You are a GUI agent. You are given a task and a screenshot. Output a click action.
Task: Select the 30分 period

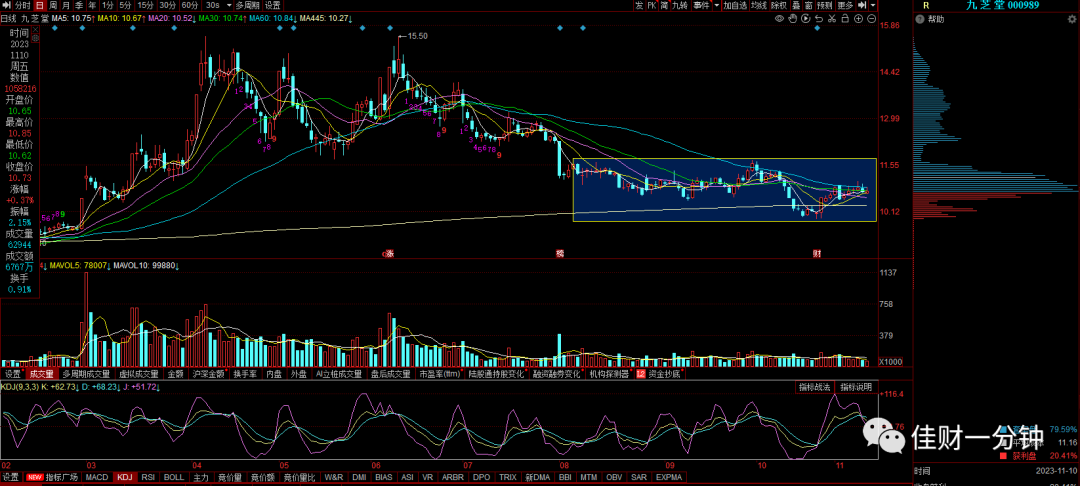168,5
